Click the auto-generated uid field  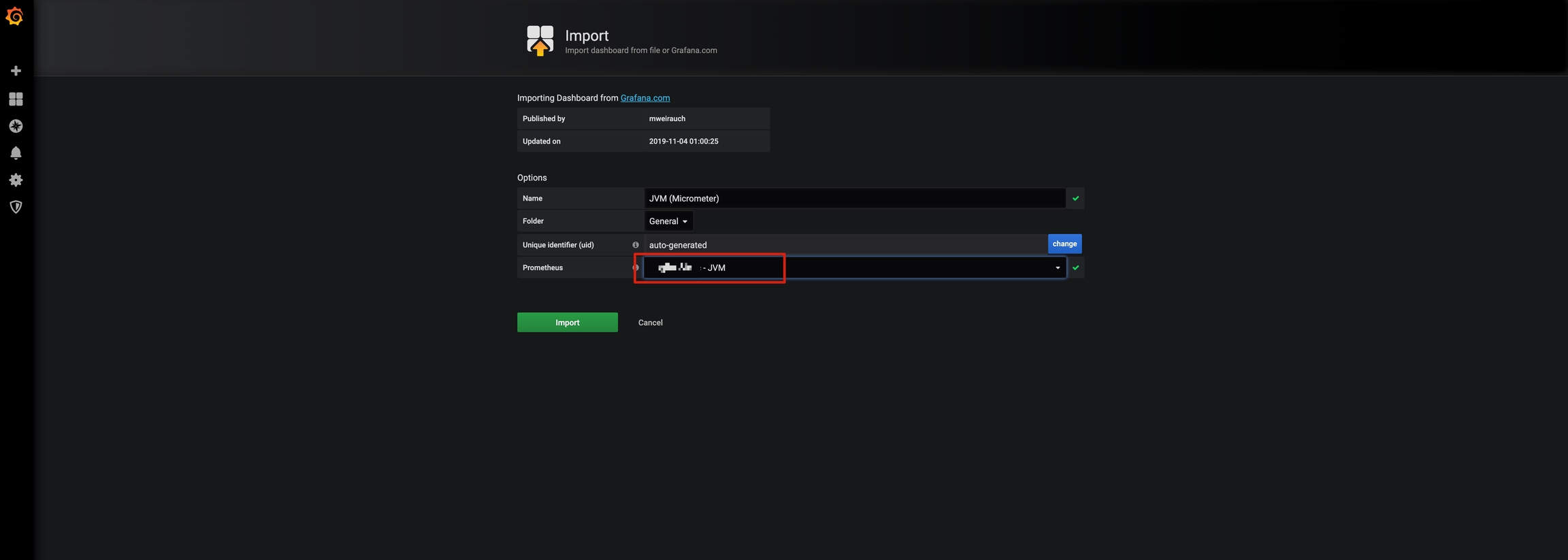coord(844,245)
